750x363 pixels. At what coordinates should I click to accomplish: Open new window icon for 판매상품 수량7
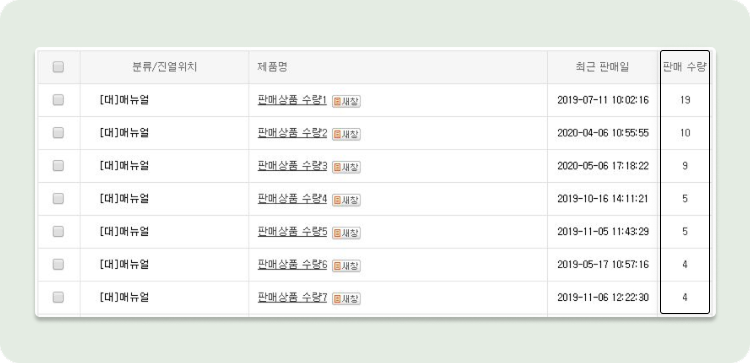click(x=346, y=299)
